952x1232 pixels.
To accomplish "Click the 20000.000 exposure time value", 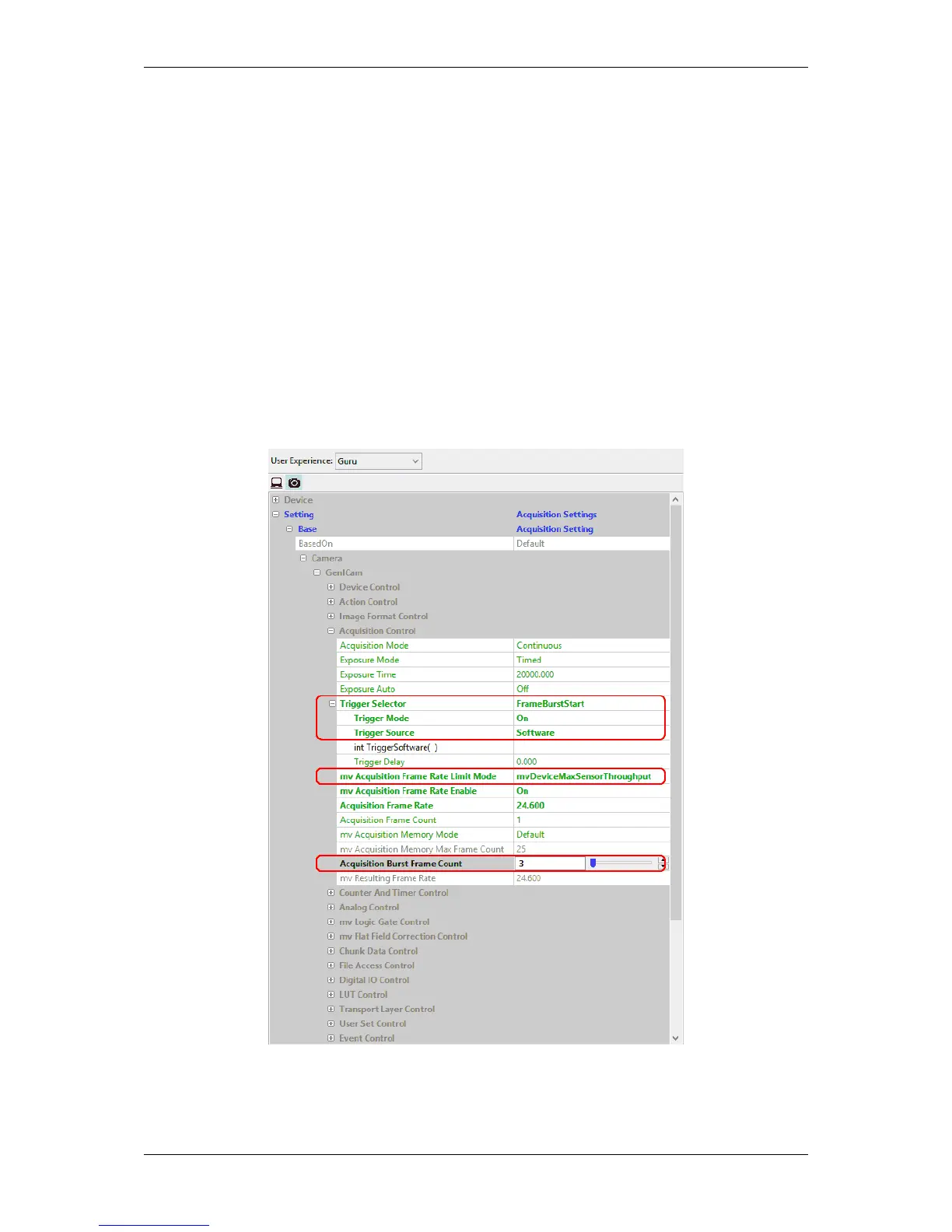I will (x=535, y=674).
